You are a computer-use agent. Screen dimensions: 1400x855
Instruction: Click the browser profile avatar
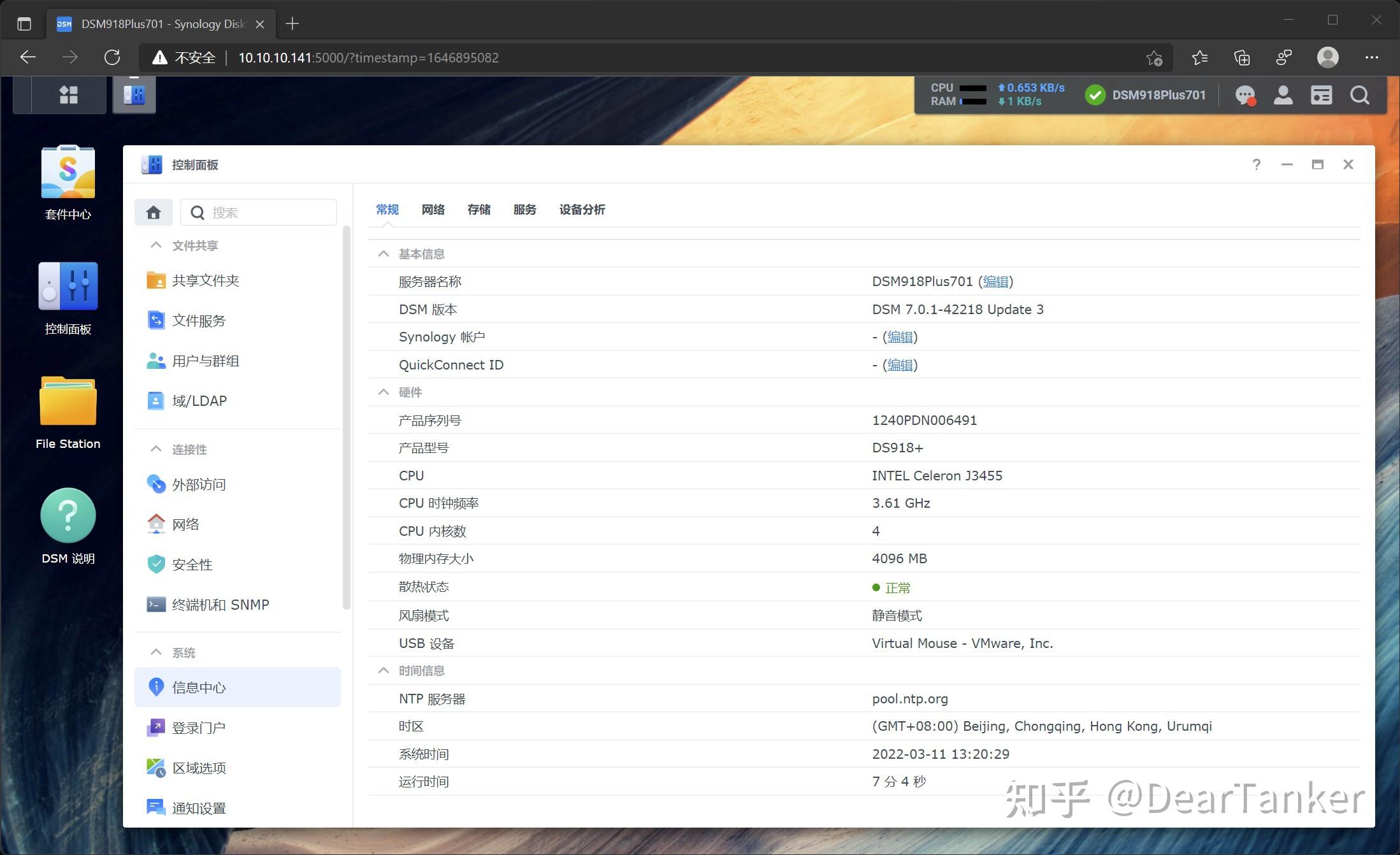[1327, 58]
